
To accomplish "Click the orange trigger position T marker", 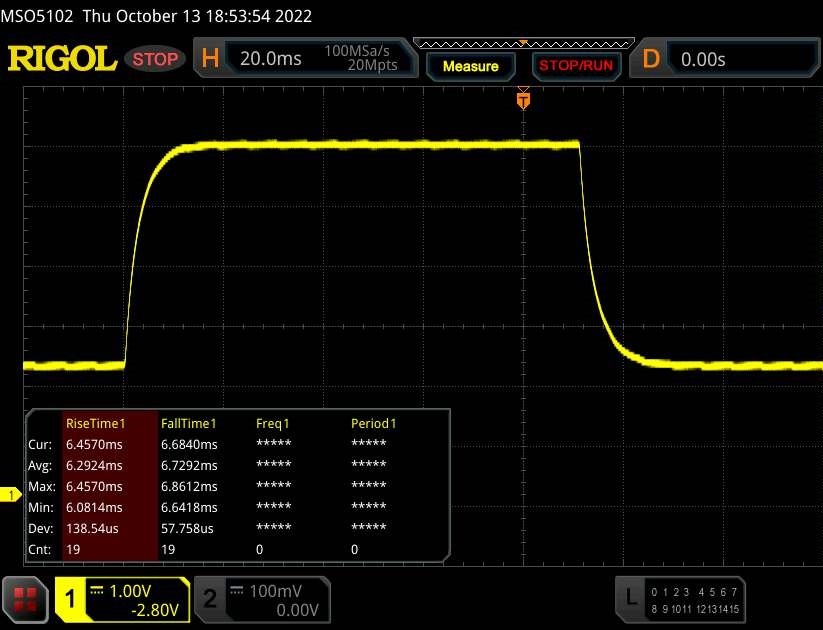I will pyautogui.click(x=522, y=100).
